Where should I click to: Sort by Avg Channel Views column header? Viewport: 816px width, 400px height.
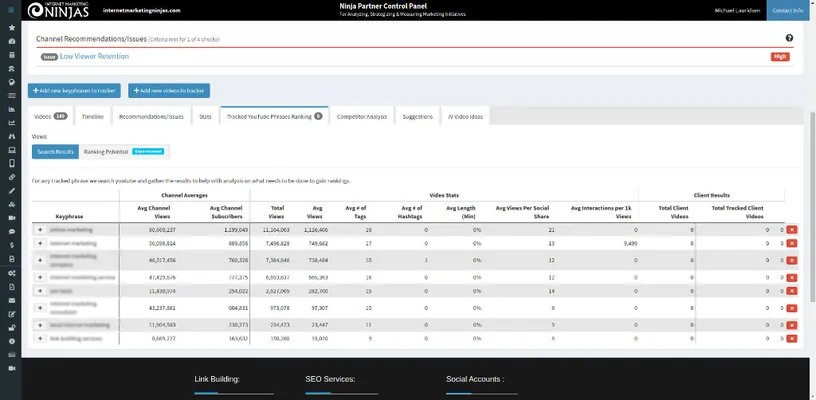click(x=155, y=211)
